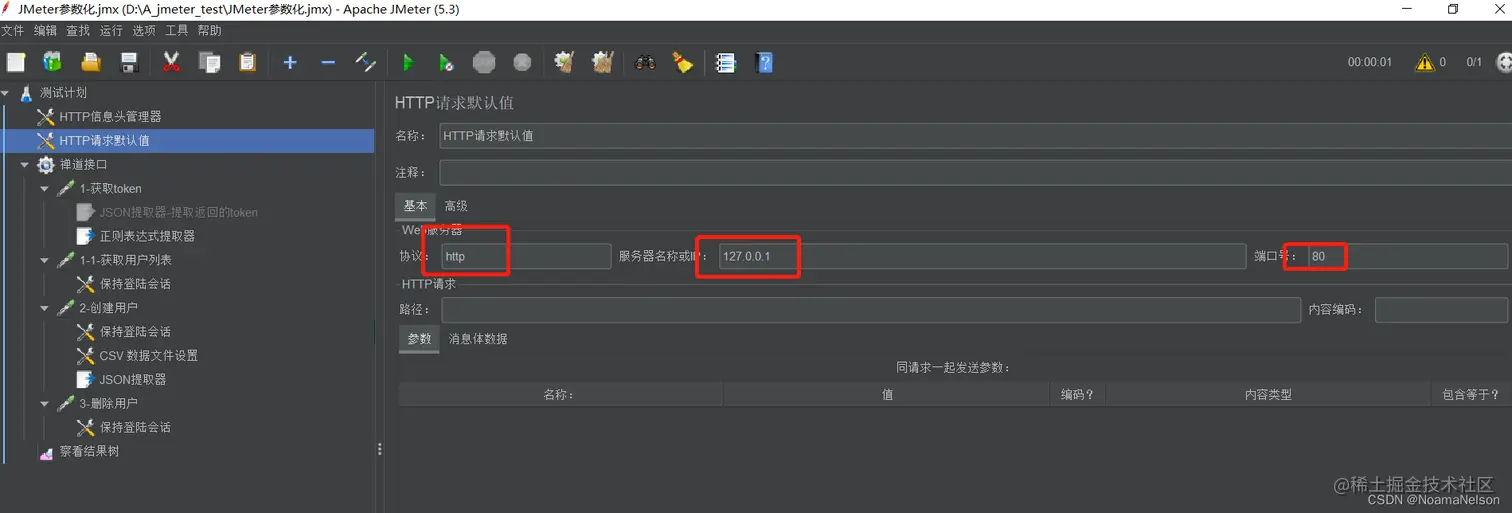The width and height of the screenshot is (1512, 513).
Task: Click the Cut scissors icon
Action: pyautogui.click(x=171, y=62)
